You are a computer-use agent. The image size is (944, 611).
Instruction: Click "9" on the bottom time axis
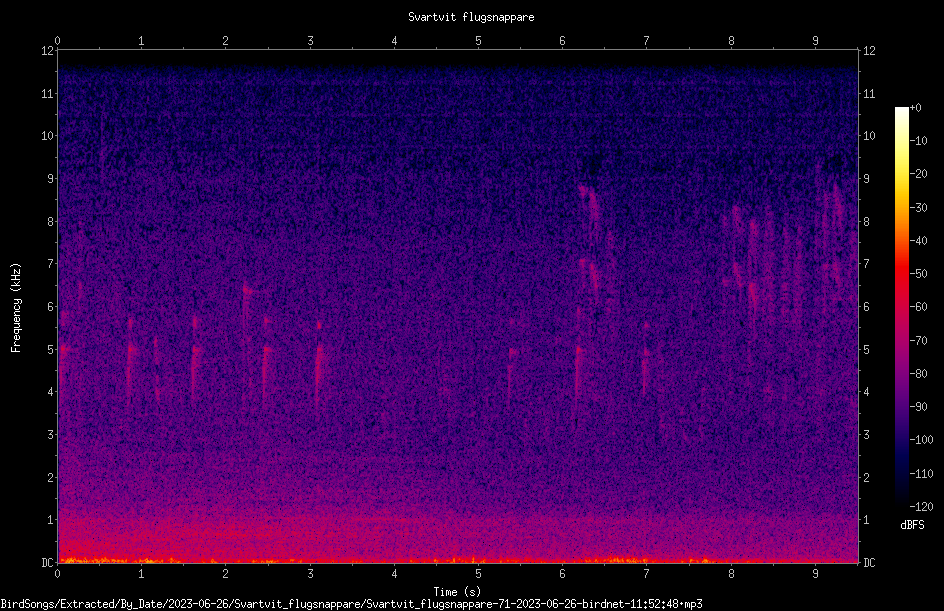pyautogui.click(x=815, y=574)
